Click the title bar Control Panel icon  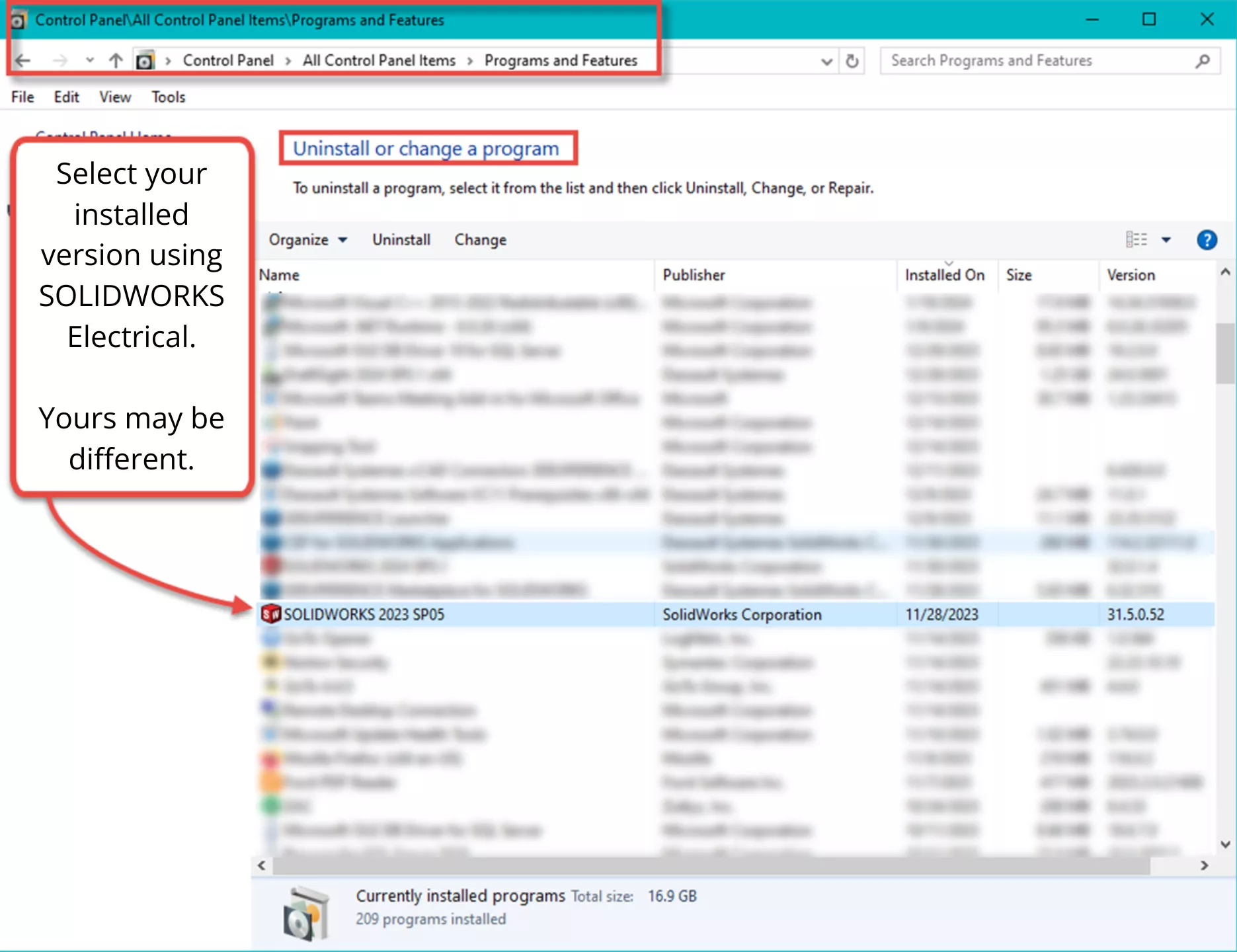coord(18,20)
